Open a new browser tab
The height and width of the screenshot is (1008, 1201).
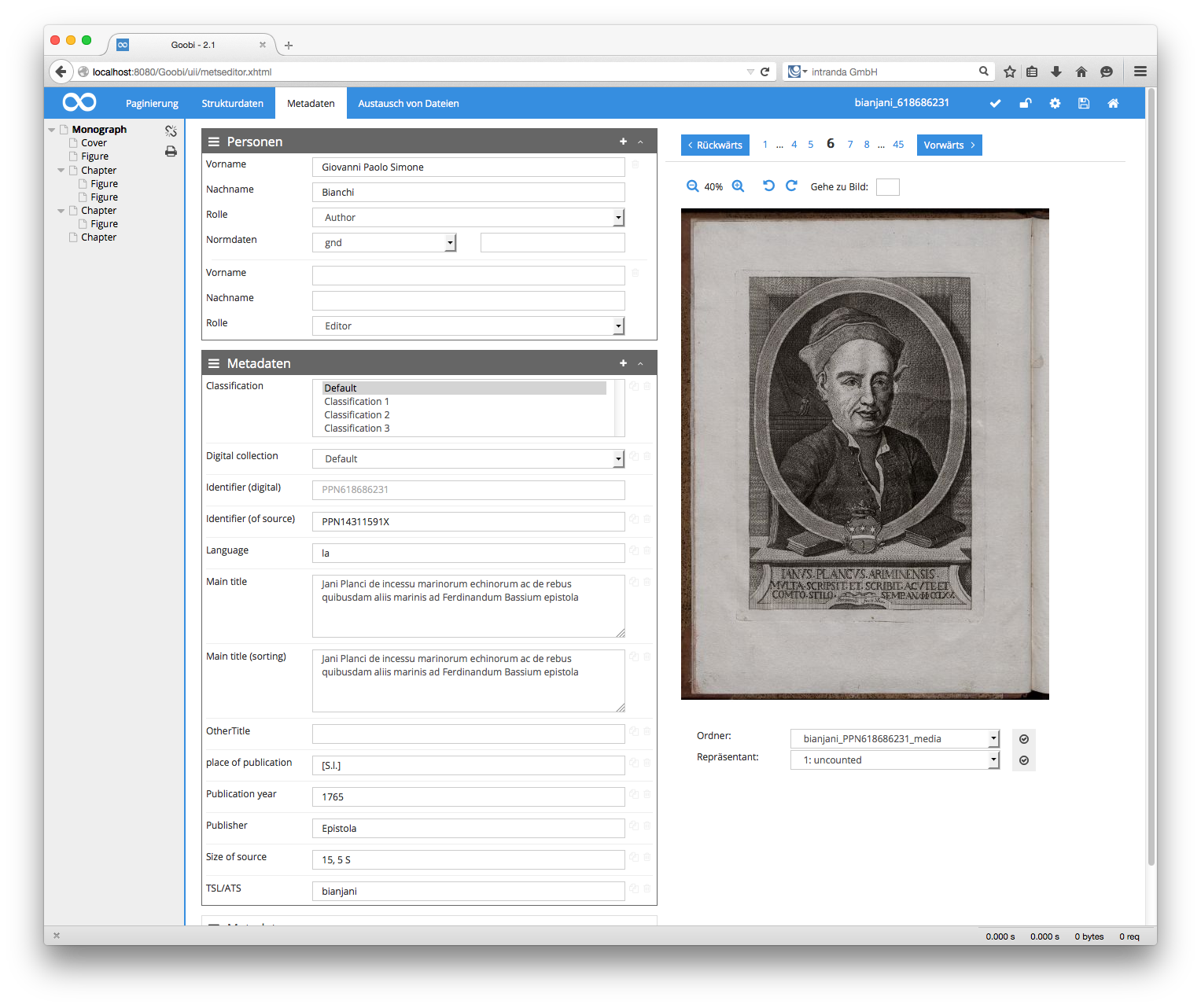tap(289, 46)
